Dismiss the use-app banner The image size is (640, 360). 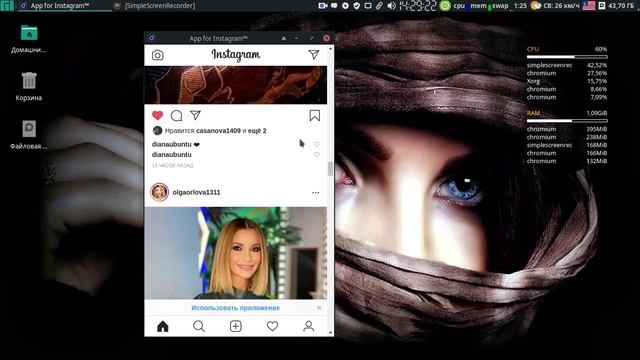click(x=319, y=308)
